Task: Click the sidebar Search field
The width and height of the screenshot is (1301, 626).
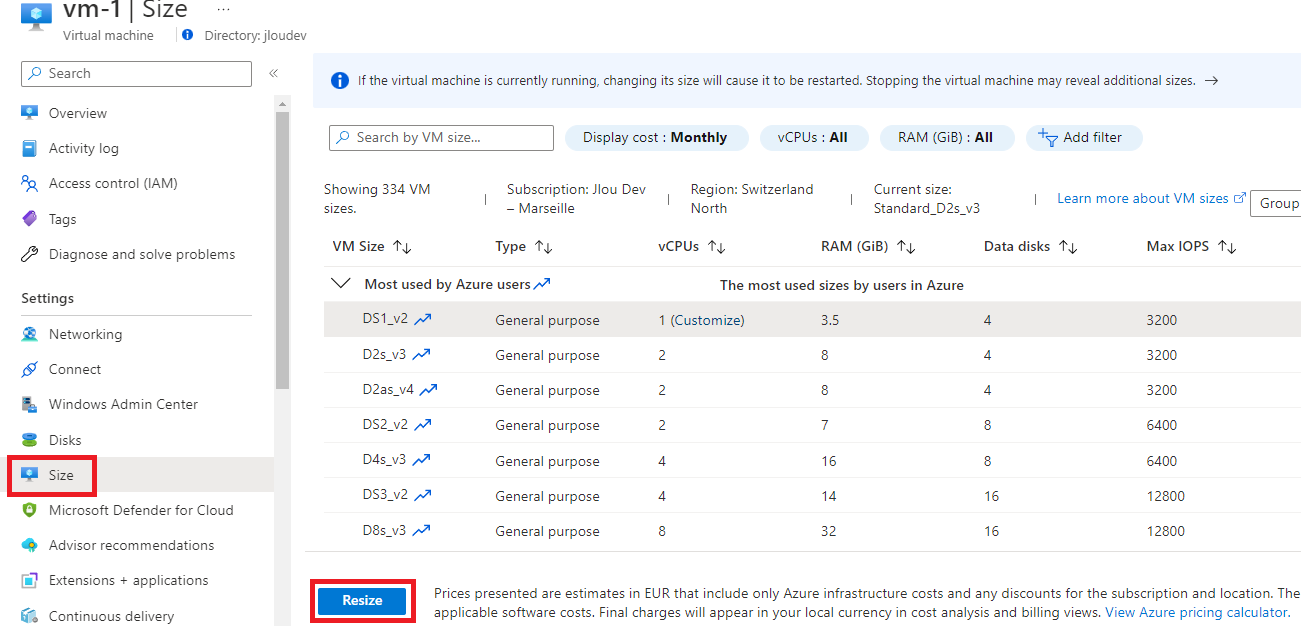Action: 136,74
